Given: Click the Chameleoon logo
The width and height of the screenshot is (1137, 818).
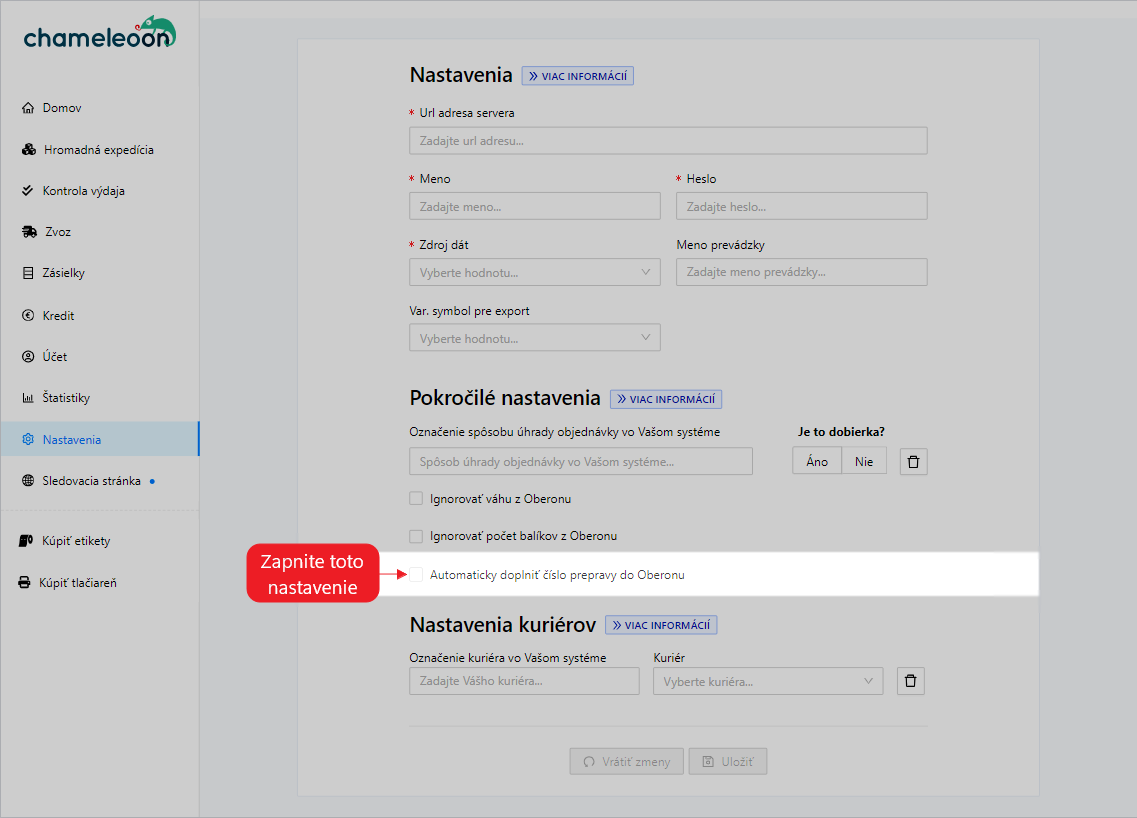Looking at the screenshot, I should click(x=99, y=34).
